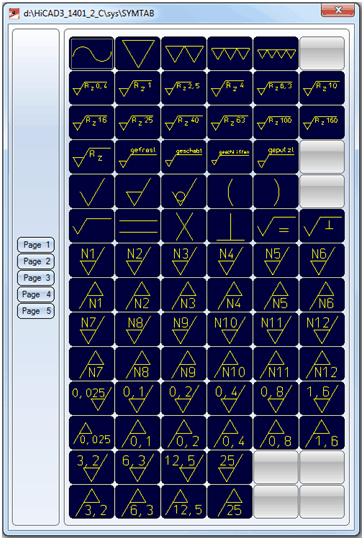Pick the Rz 160 roughness symbol
The height and width of the screenshot is (538, 363).
pos(322,122)
